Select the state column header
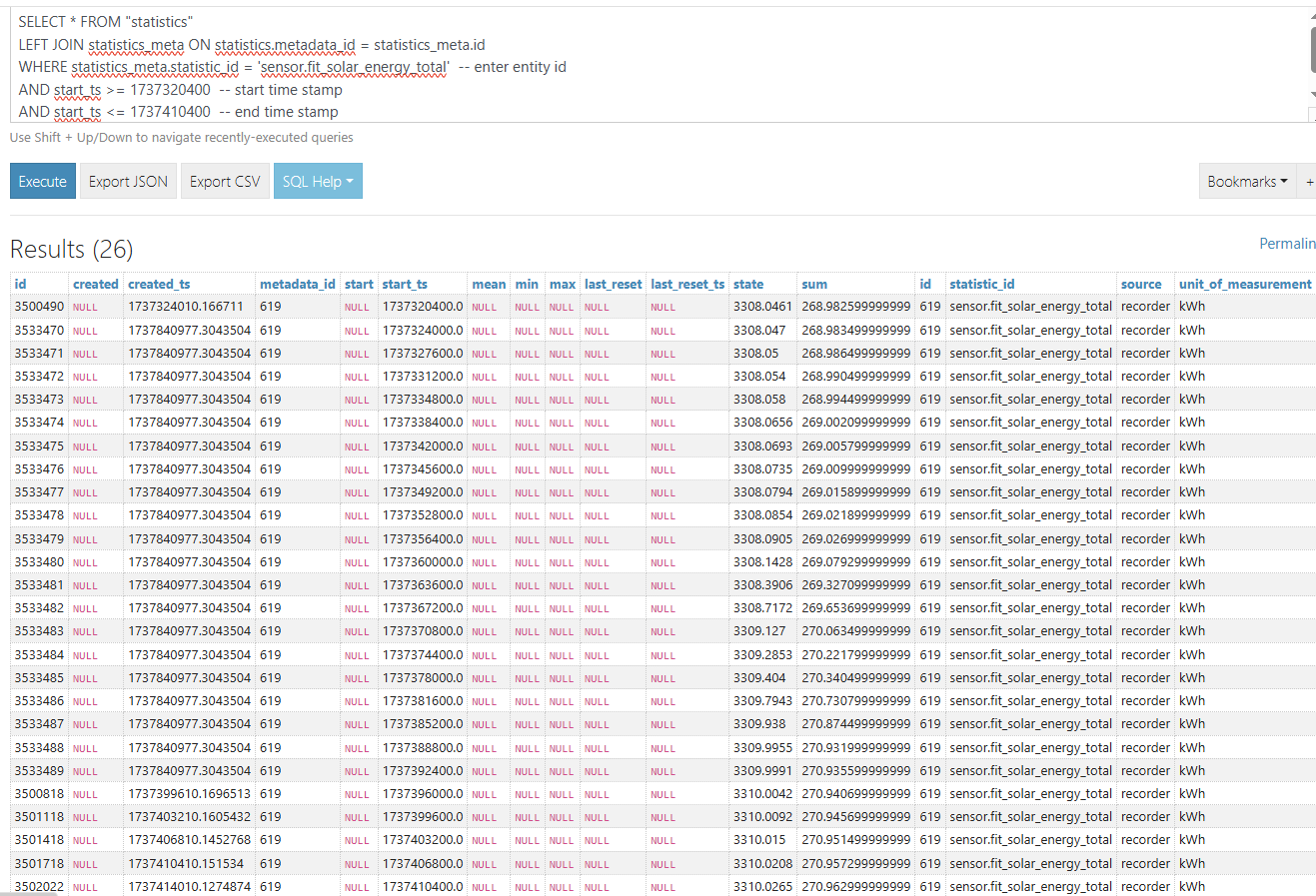This screenshot has height=896, width=1316. click(748, 285)
